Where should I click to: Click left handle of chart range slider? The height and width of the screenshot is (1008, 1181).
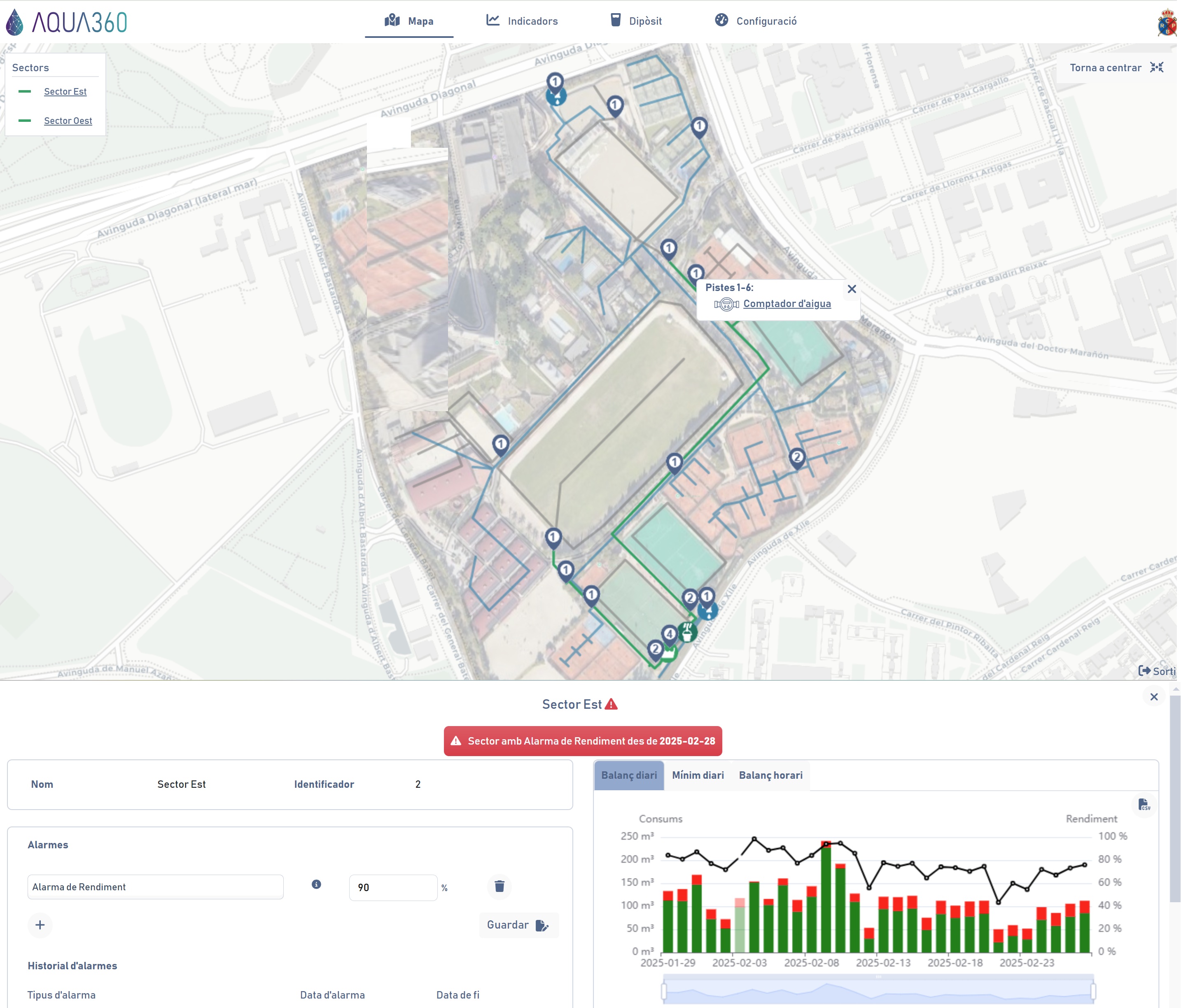(664, 992)
